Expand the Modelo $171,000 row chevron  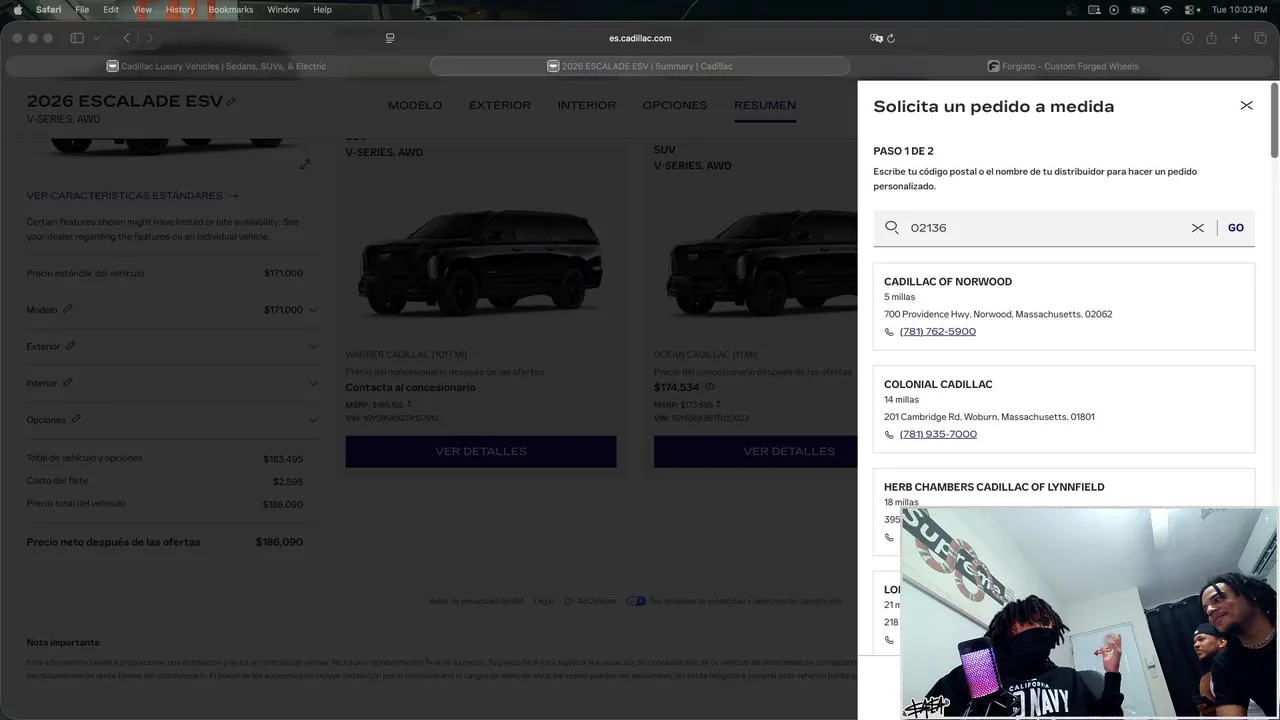point(313,310)
